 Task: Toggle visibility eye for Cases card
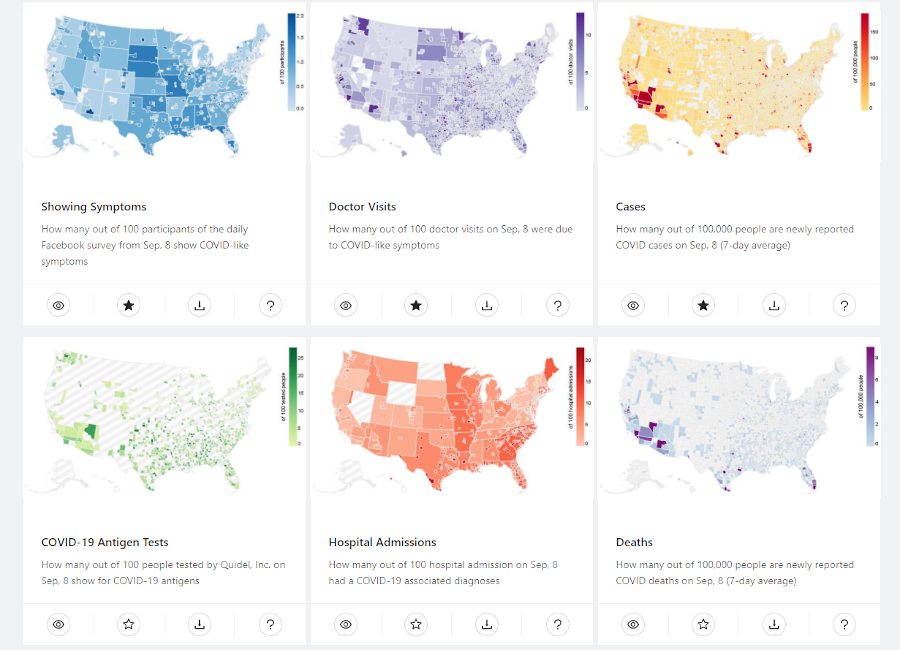tap(633, 305)
